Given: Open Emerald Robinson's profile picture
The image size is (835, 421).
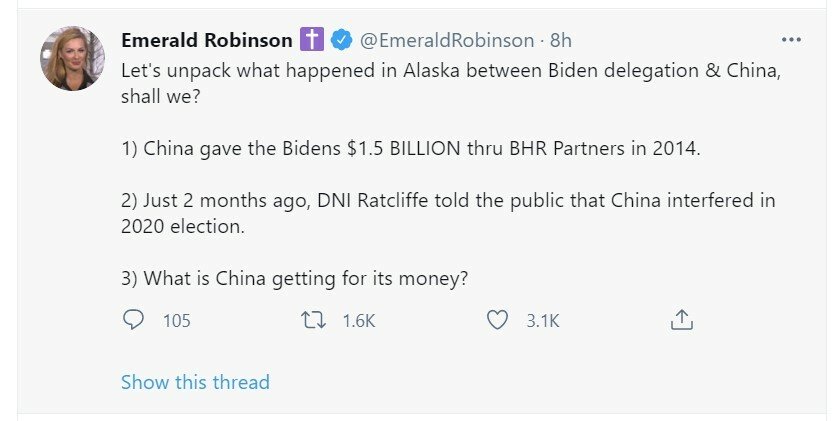Looking at the screenshot, I should pyautogui.click(x=72, y=58).
